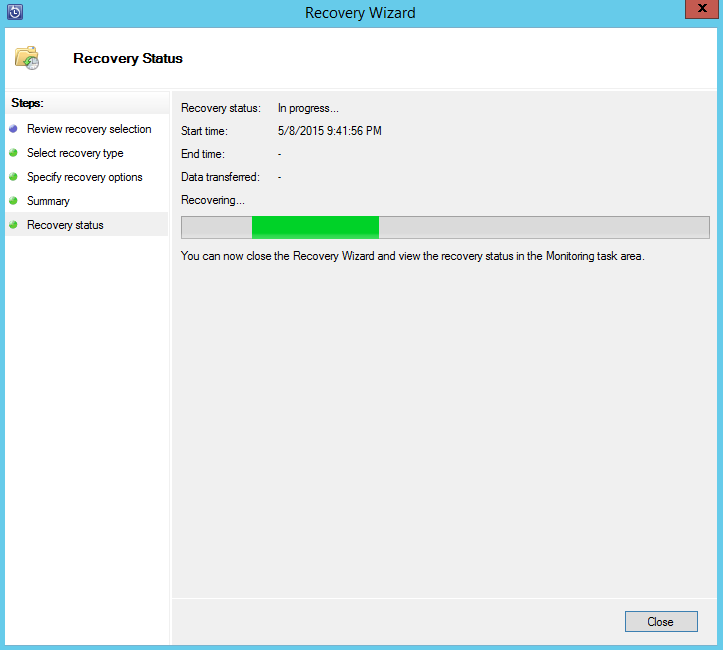Open the Specify recovery options step
Viewport: 723px width, 650px height.
tap(85, 177)
